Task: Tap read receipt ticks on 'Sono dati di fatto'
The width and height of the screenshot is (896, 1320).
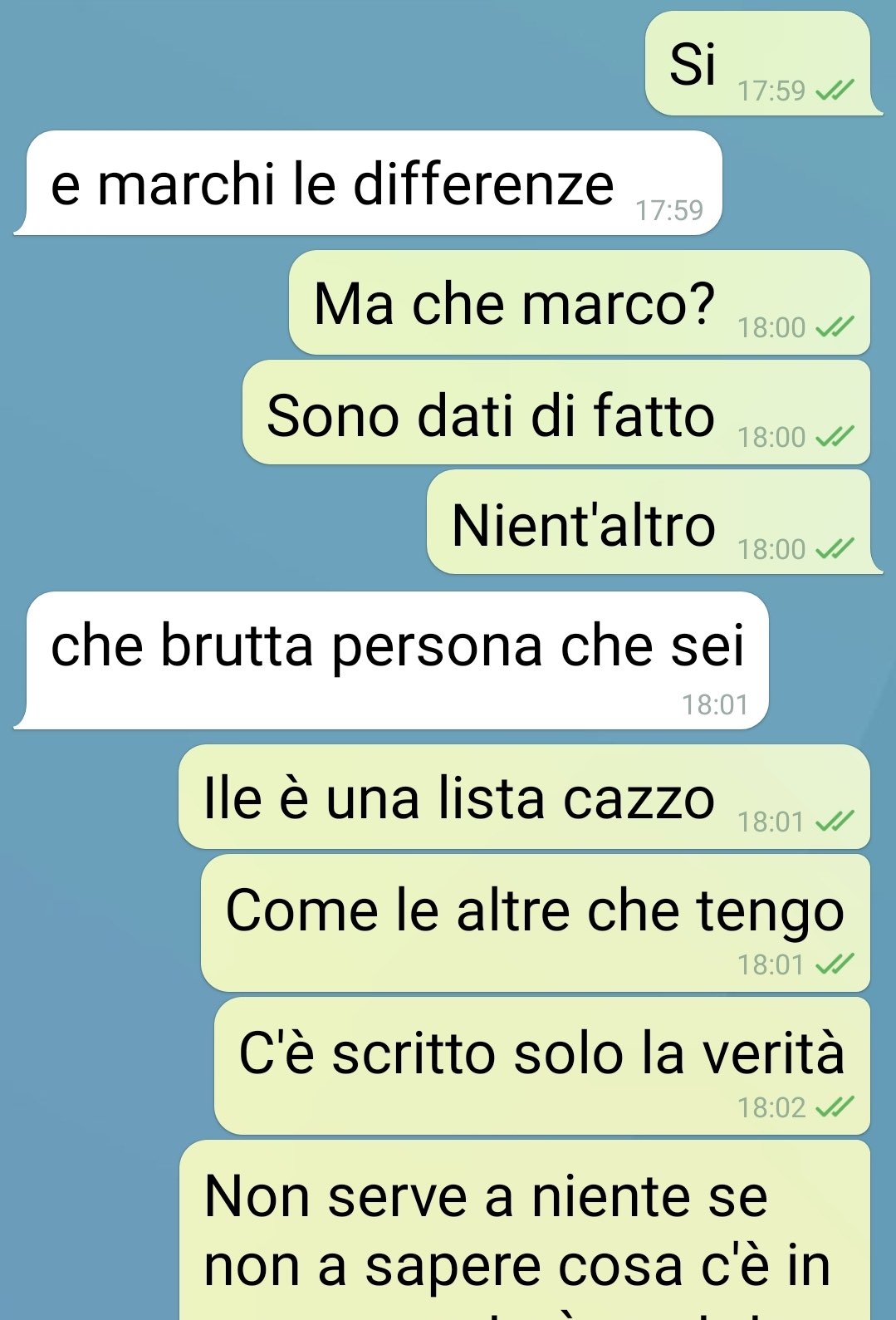Action: [835, 437]
